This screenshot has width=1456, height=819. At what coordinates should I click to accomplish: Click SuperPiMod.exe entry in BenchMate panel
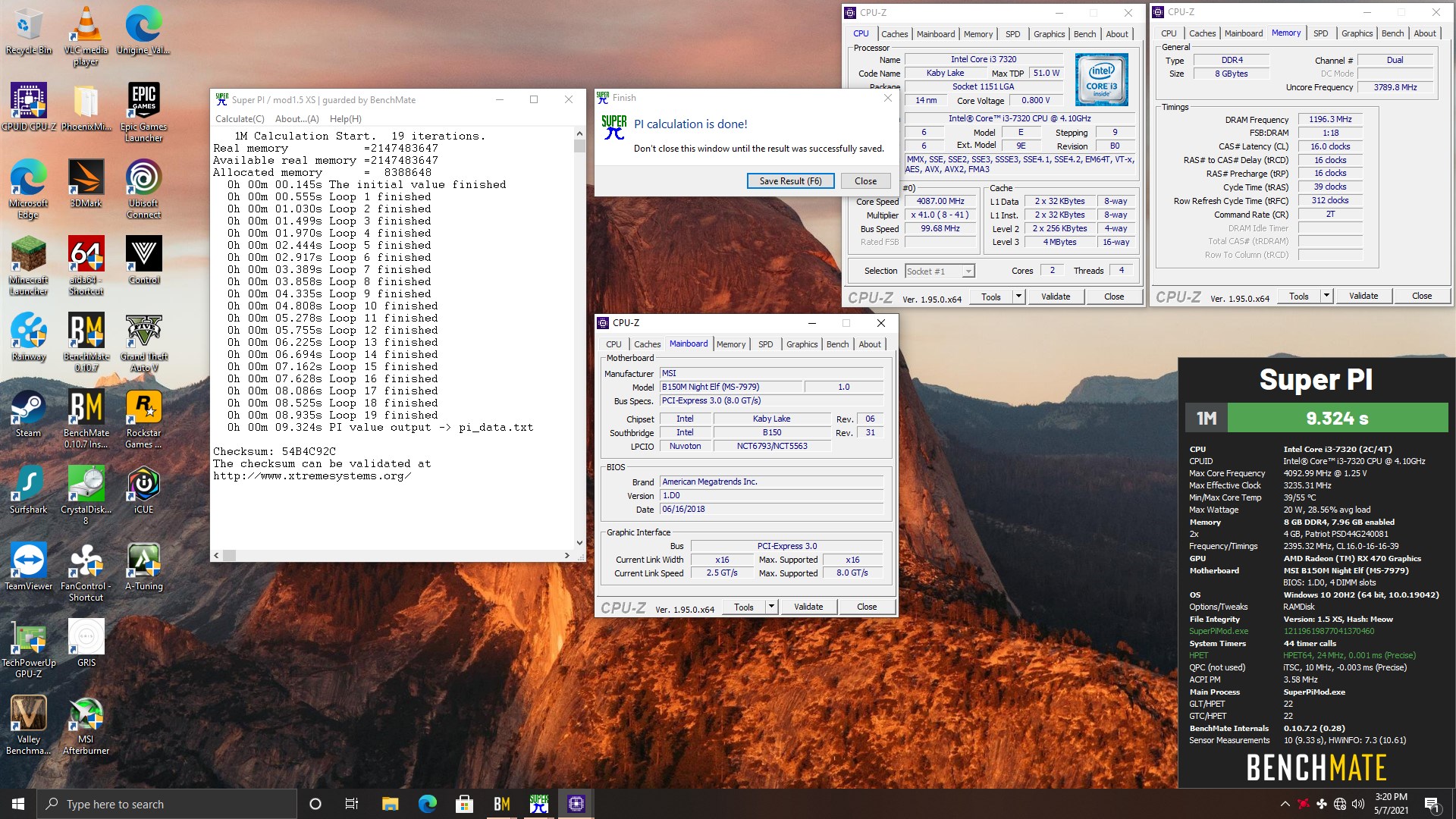(1219, 631)
